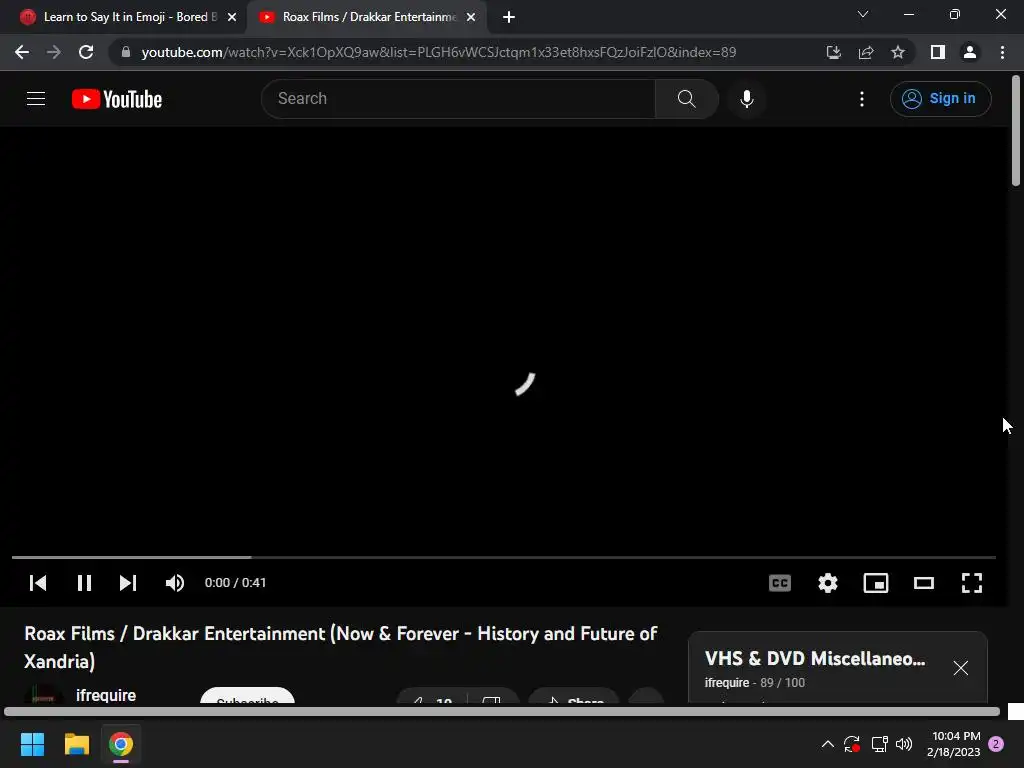Viewport: 1024px width, 768px height.
Task: Open playlist owner ifrequire link in playlist panel
Action: tap(727, 682)
